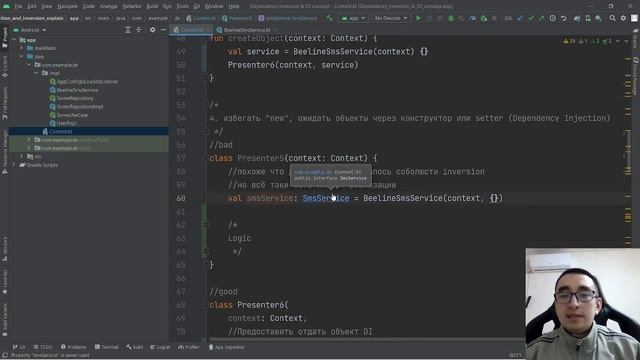Click the green Debug bug icon
This screenshot has height=360, width=640.
(451, 18)
